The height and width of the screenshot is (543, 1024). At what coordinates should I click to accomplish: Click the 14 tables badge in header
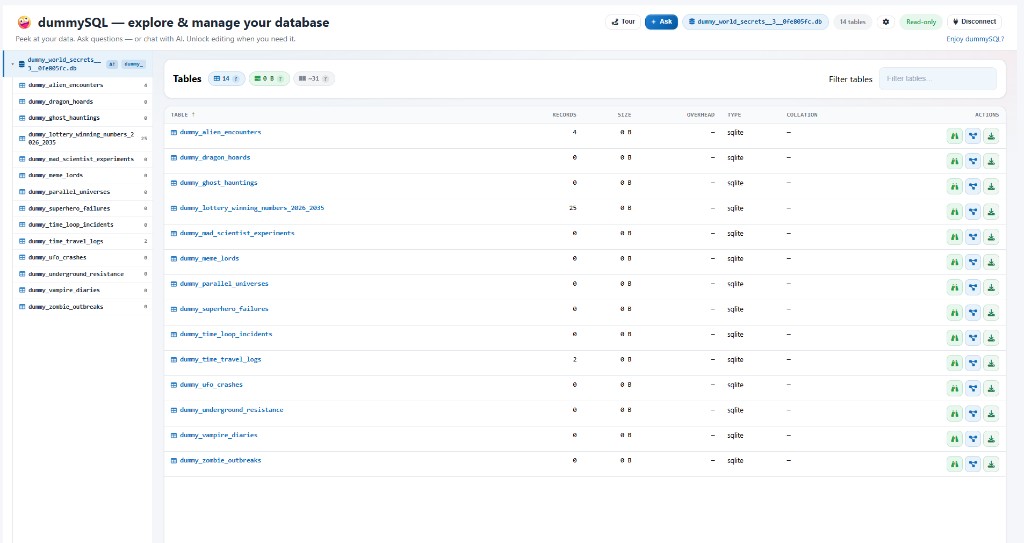click(x=852, y=22)
